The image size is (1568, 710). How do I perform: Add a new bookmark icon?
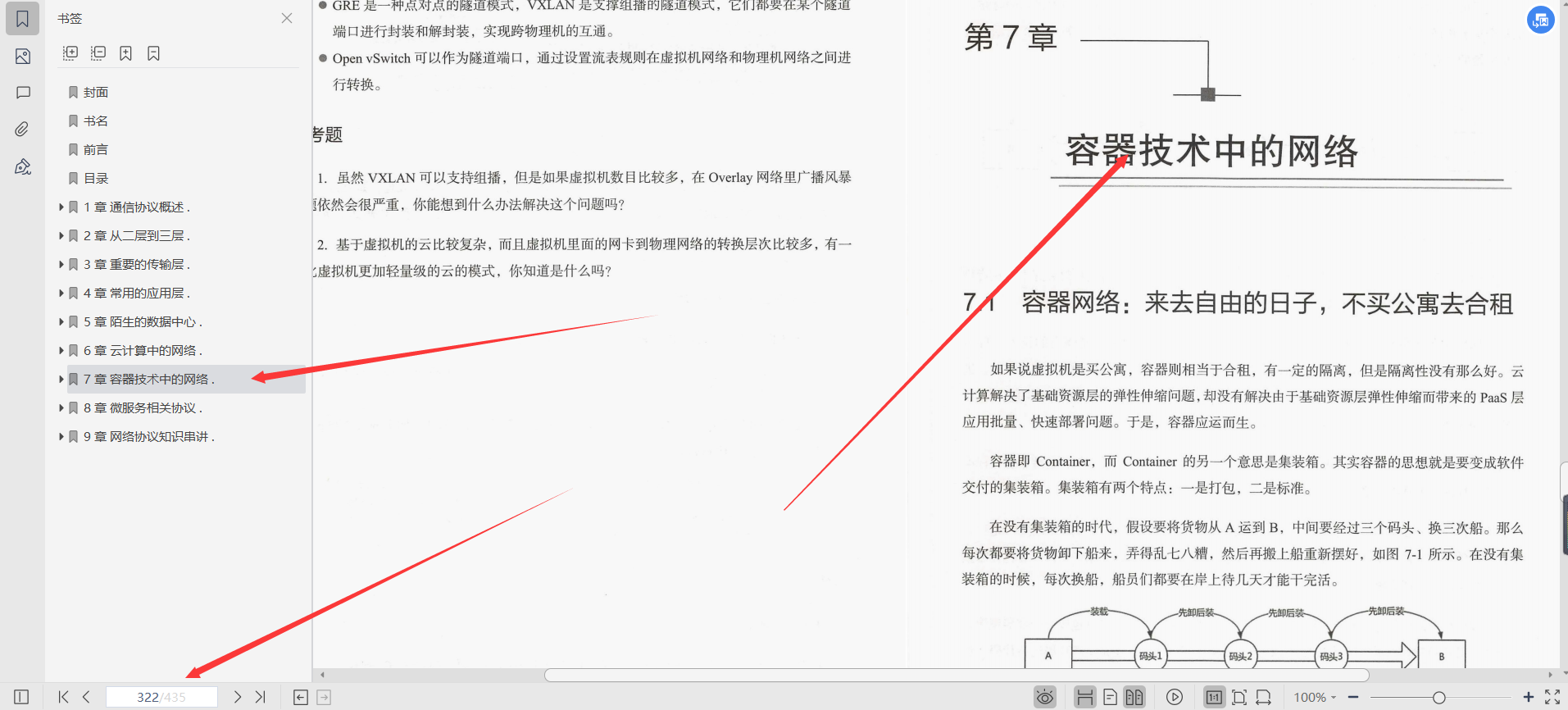click(x=125, y=53)
